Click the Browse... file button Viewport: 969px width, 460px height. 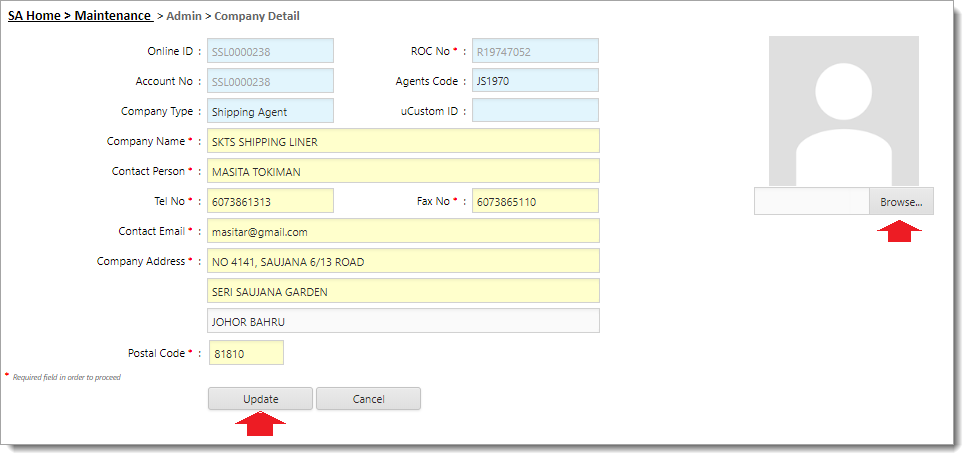(x=900, y=202)
